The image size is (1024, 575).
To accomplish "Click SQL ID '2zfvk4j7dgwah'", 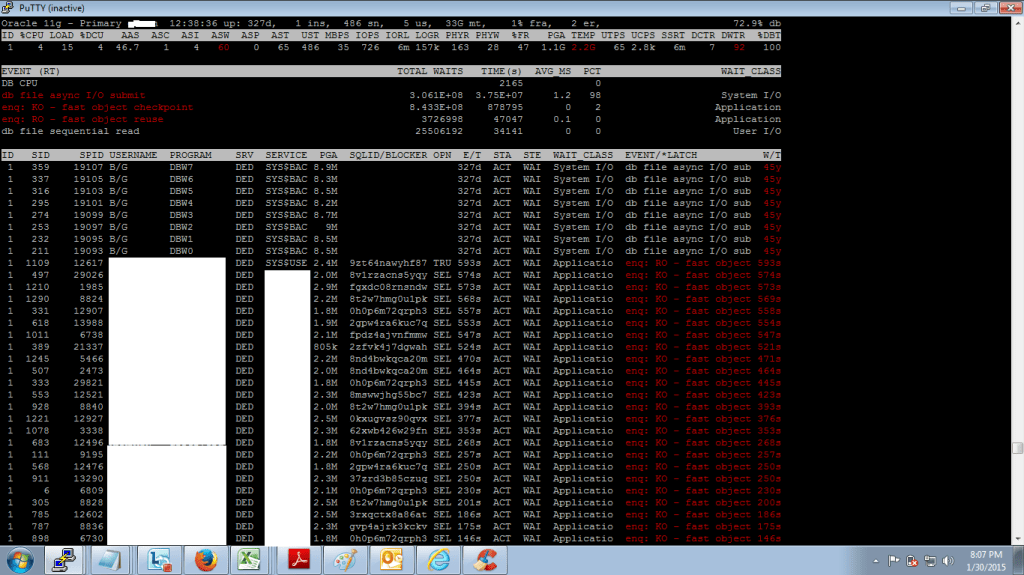I will point(388,347).
